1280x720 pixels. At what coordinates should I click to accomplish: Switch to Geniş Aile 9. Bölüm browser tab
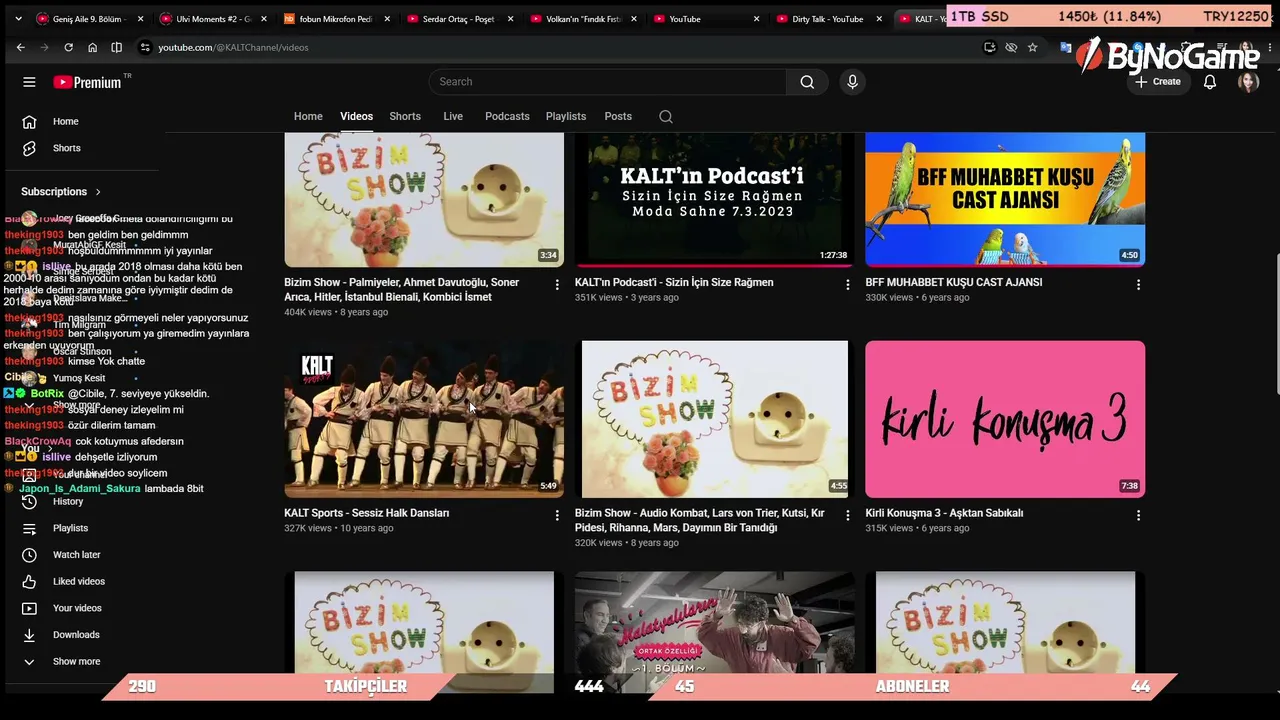tap(90, 19)
